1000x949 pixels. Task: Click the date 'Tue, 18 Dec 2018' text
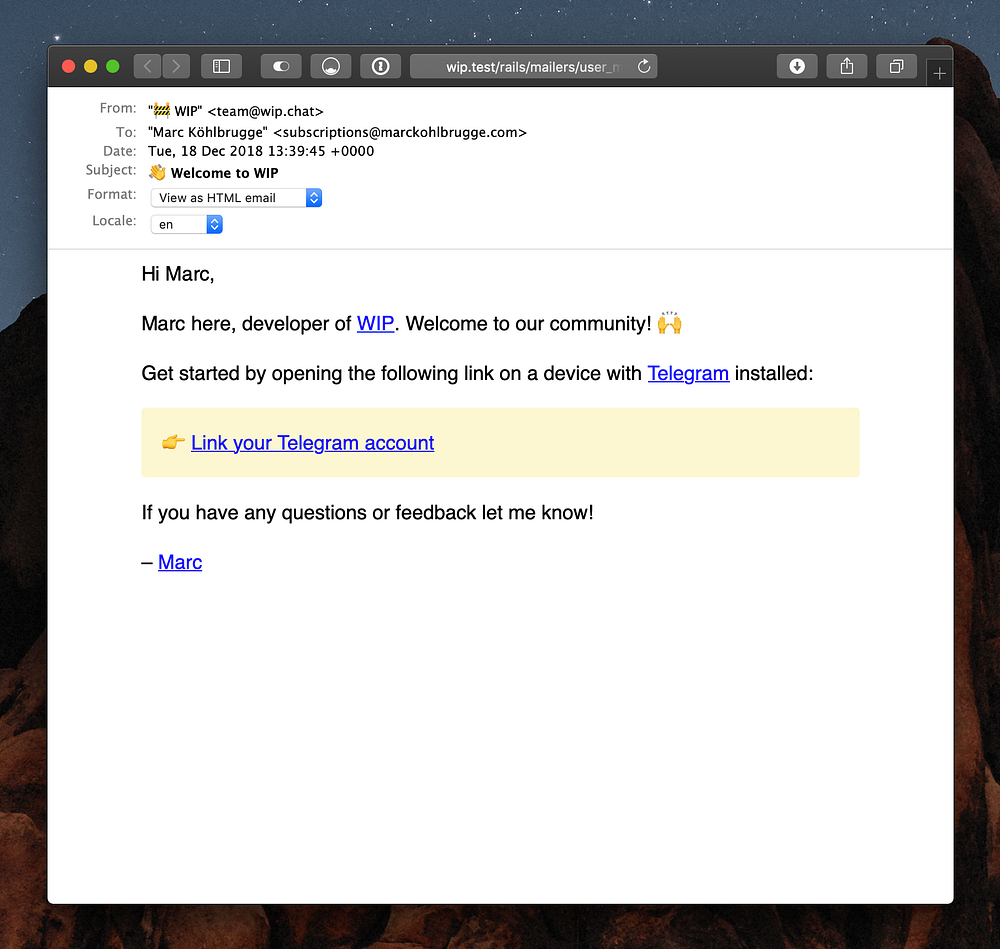(205, 151)
